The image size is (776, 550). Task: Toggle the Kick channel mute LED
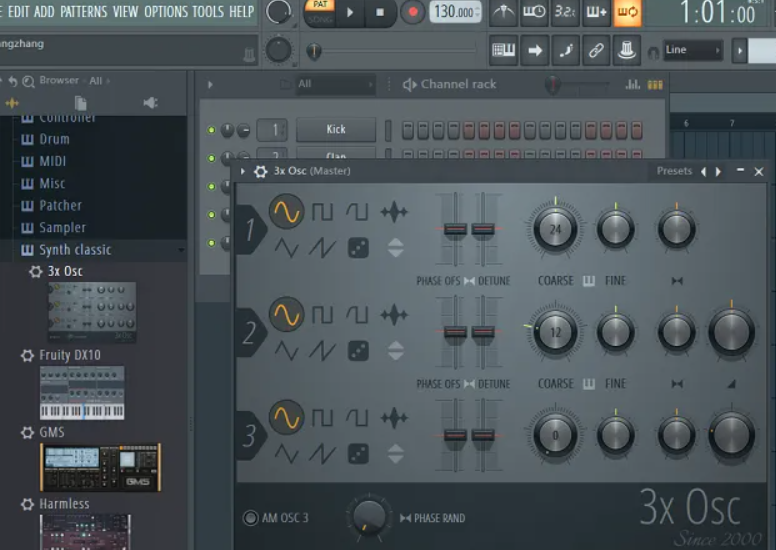[x=211, y=130]
